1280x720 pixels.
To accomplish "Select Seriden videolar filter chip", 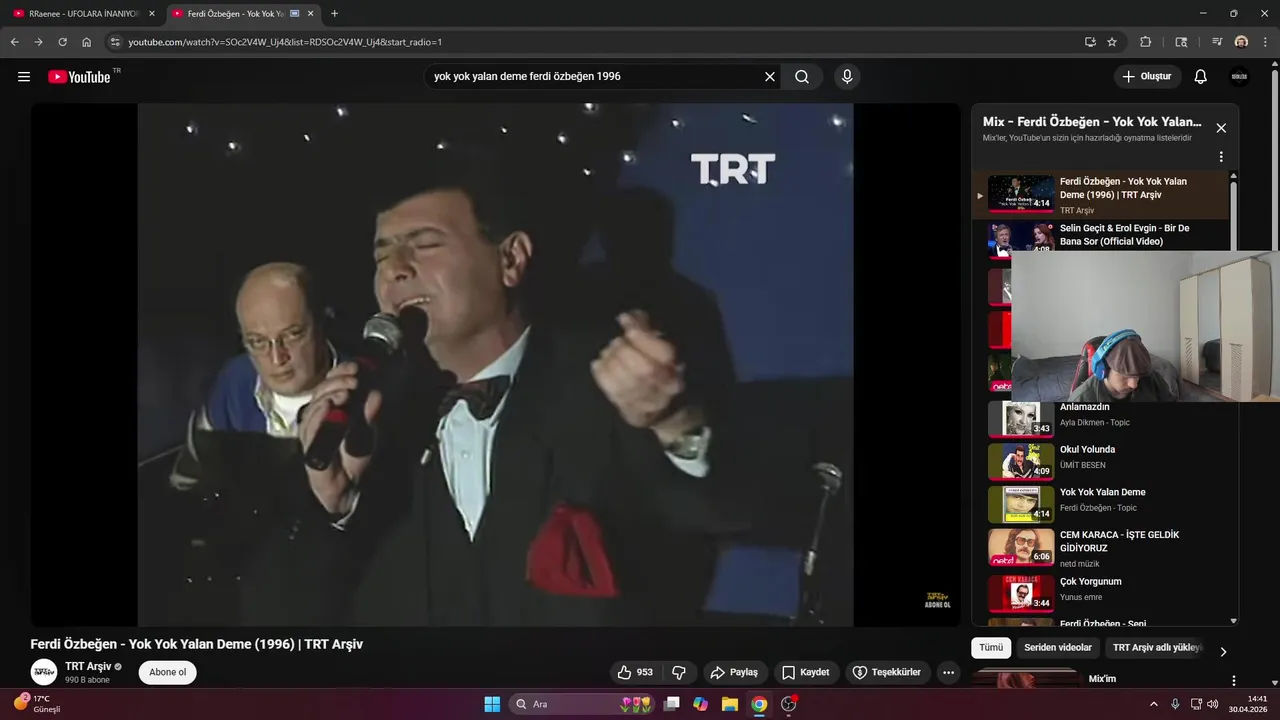I will click(x=1058, y=648).
